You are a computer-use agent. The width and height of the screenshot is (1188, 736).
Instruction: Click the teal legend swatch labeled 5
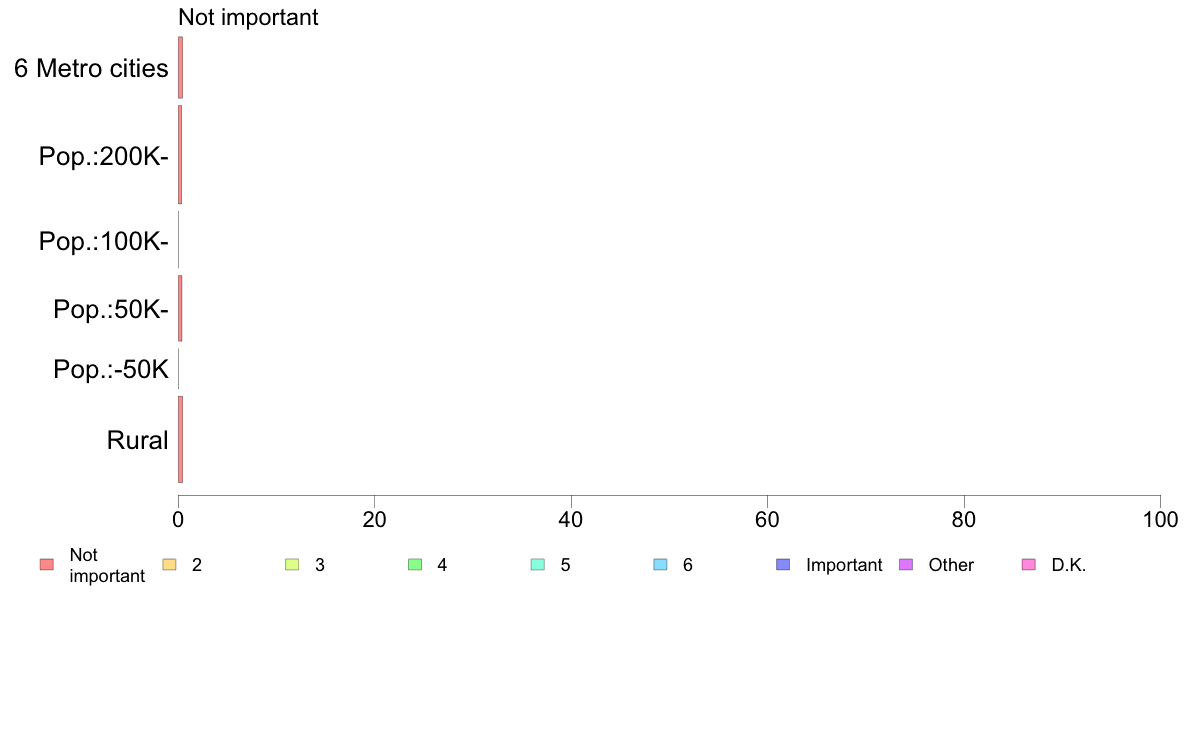coord(538,565)
